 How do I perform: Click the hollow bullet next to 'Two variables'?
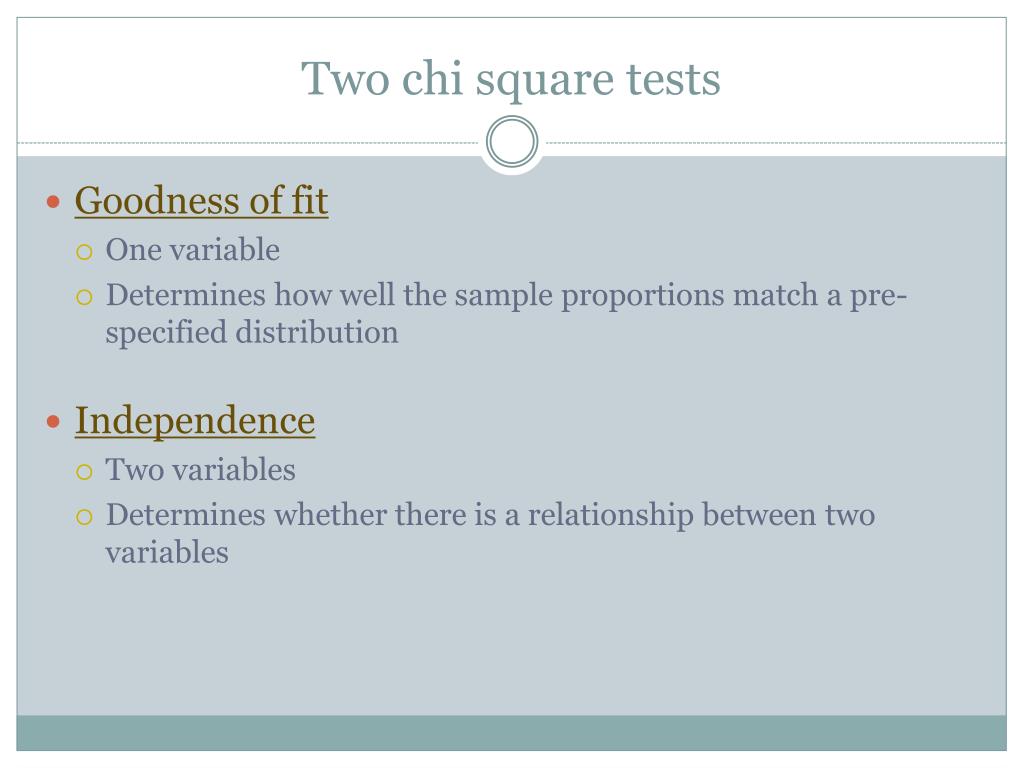pyautogui.click(x=84, y=472)
